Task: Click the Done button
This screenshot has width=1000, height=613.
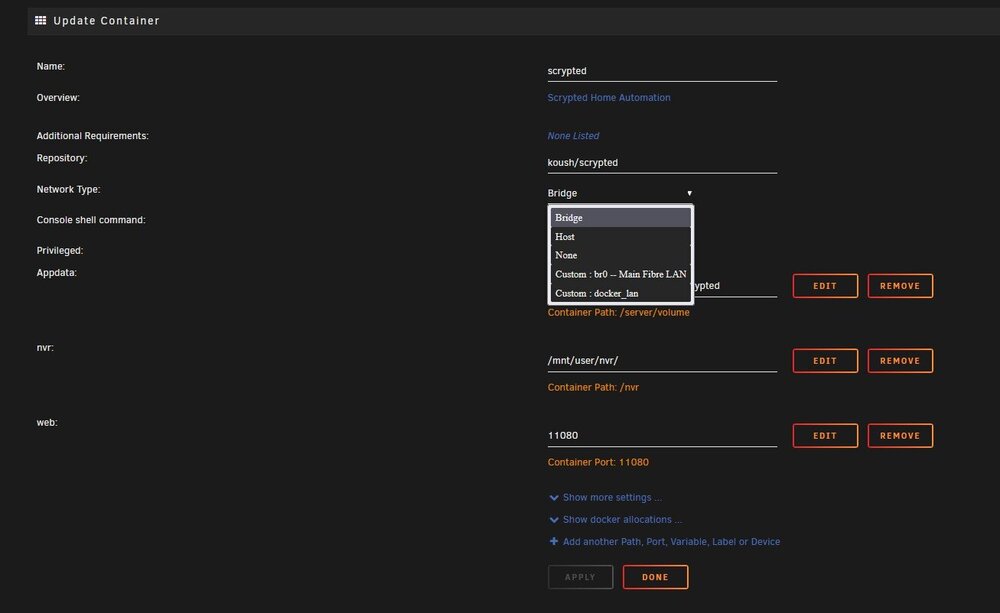Action: 655,577
